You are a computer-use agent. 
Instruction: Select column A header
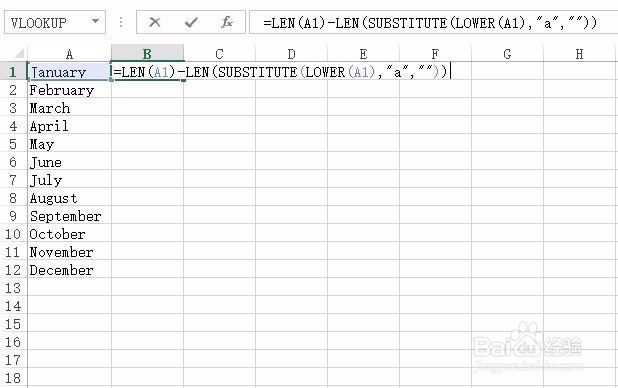coord(69,54)
